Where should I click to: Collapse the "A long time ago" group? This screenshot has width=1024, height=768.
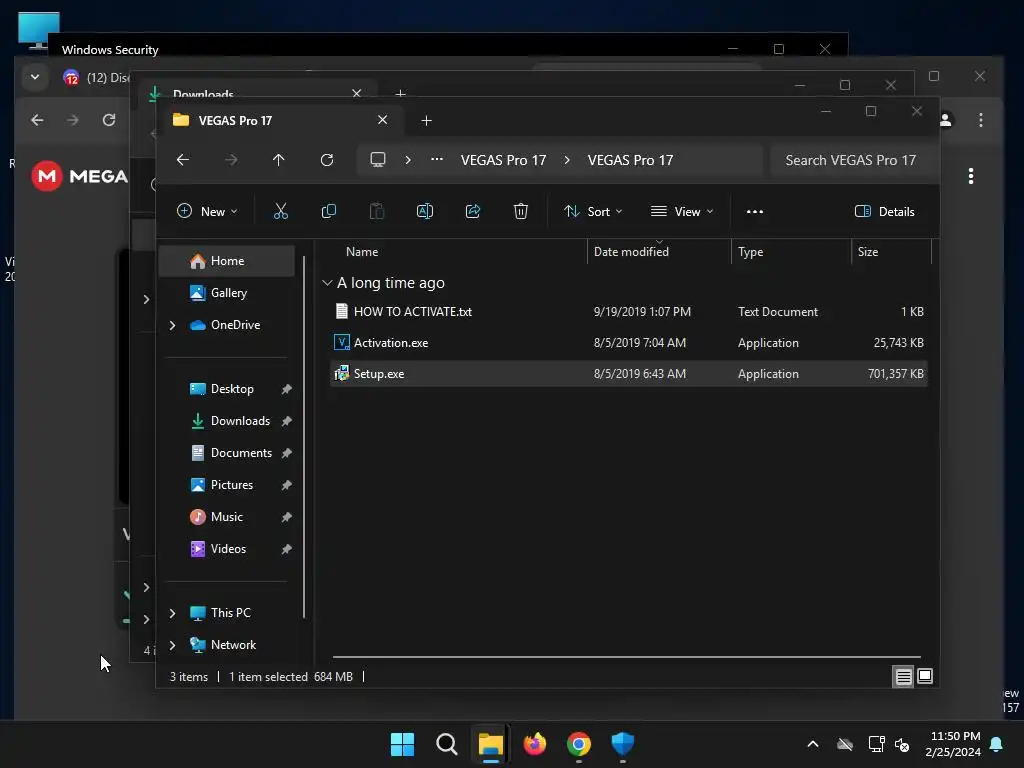[x=327, y=283]
